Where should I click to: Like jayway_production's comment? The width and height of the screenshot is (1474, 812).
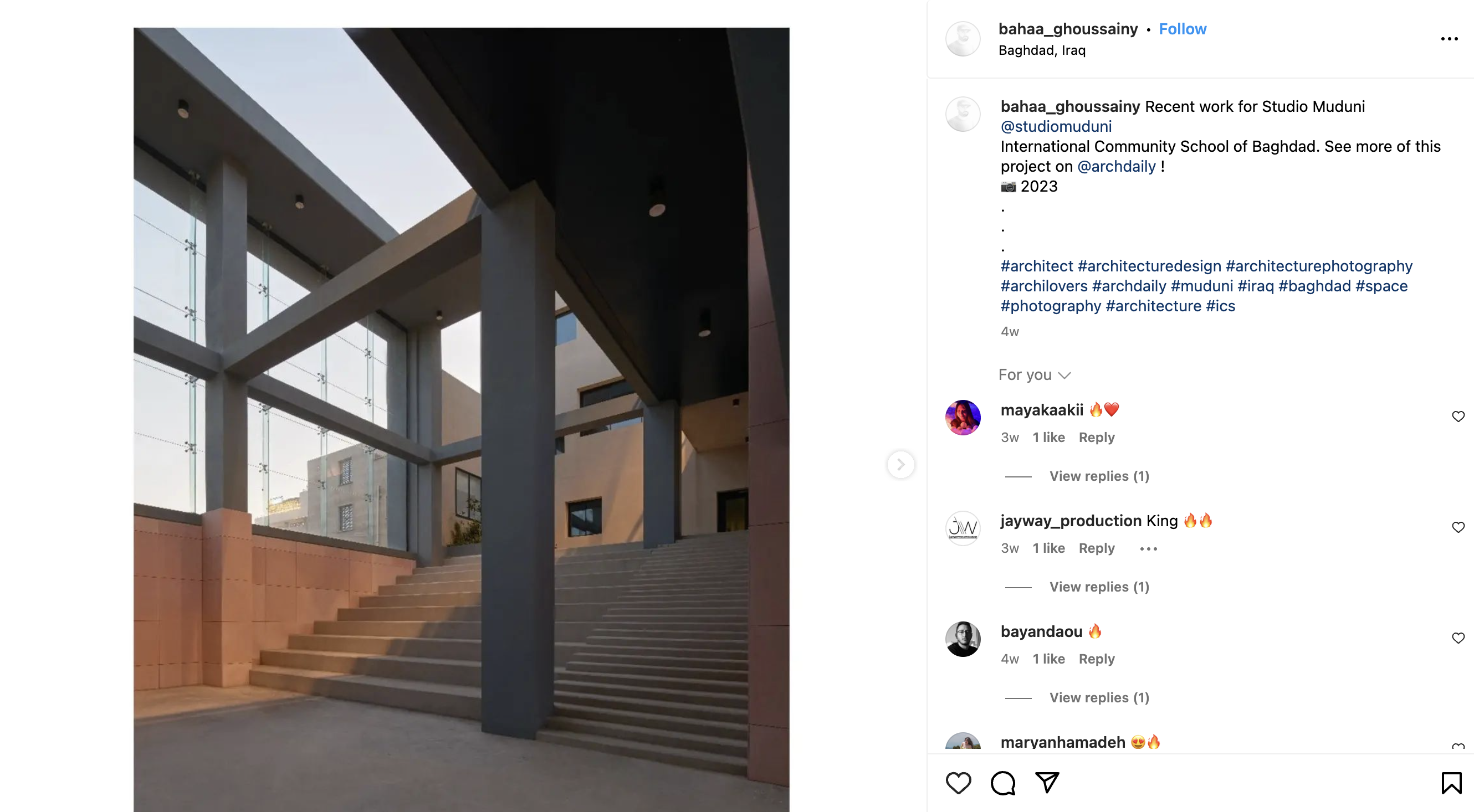click(1458, 527)
